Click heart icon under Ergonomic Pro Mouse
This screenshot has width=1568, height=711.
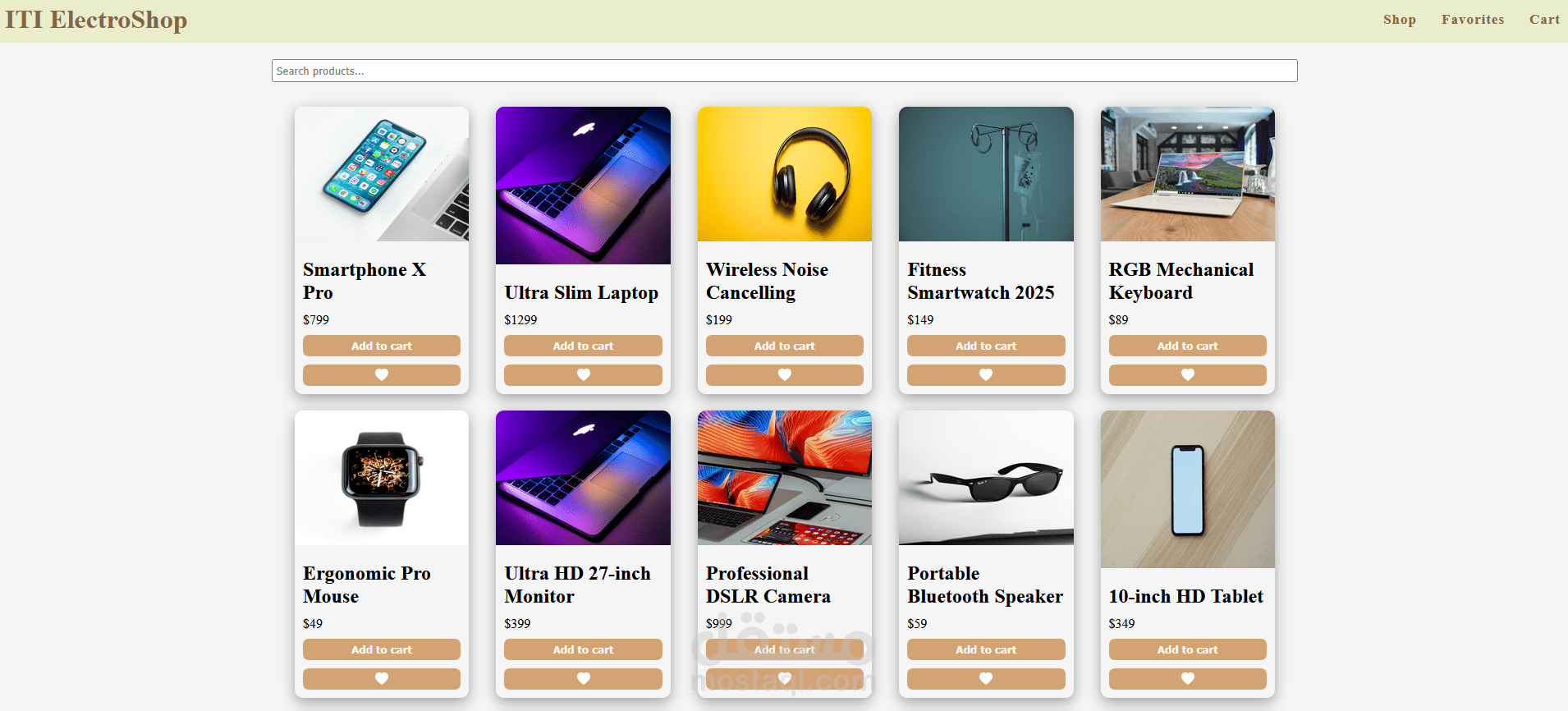[x=382, y=679]
